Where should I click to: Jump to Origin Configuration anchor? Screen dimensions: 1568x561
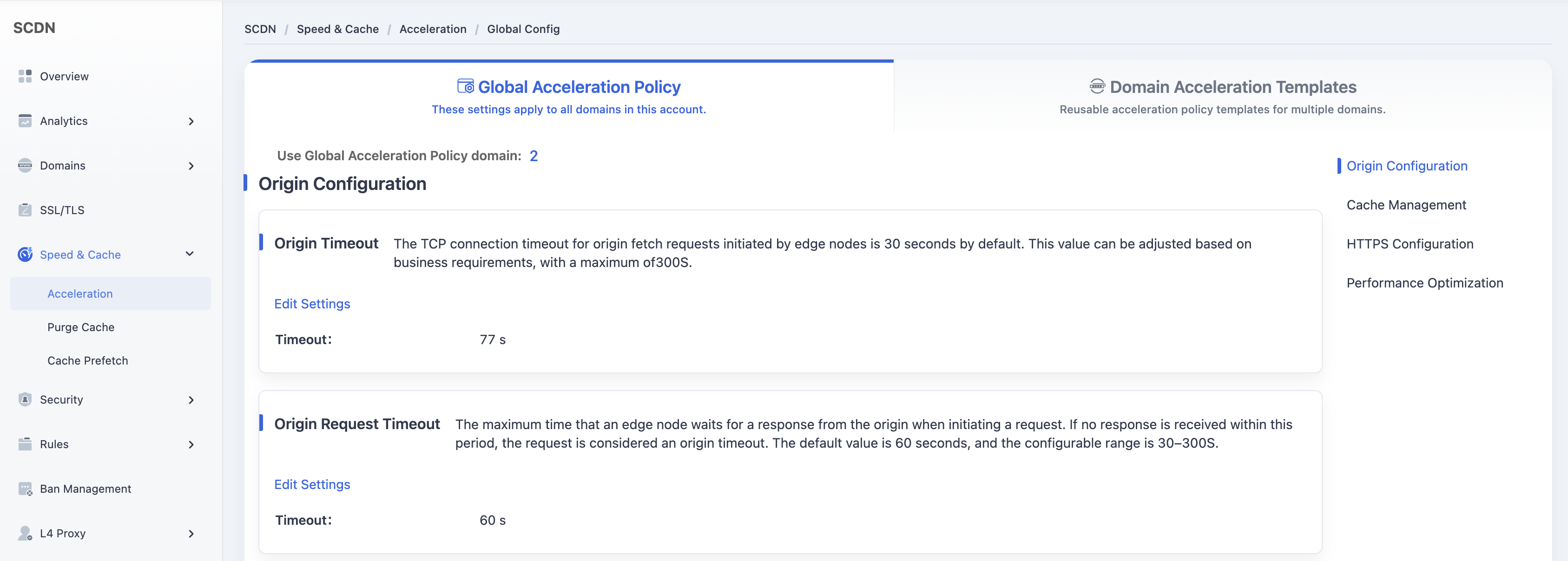(1407, 165)
